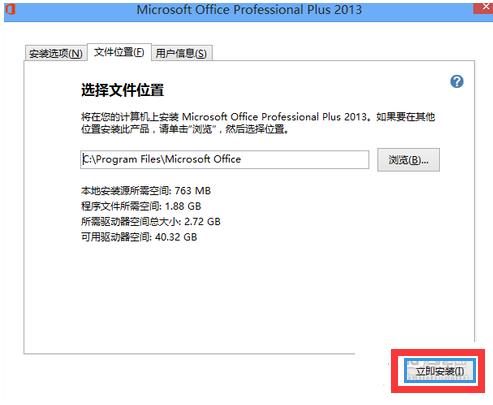Click the description paragraph starting 将在您的计算机上安装
The image size is (493, 405).
point(258,123)
